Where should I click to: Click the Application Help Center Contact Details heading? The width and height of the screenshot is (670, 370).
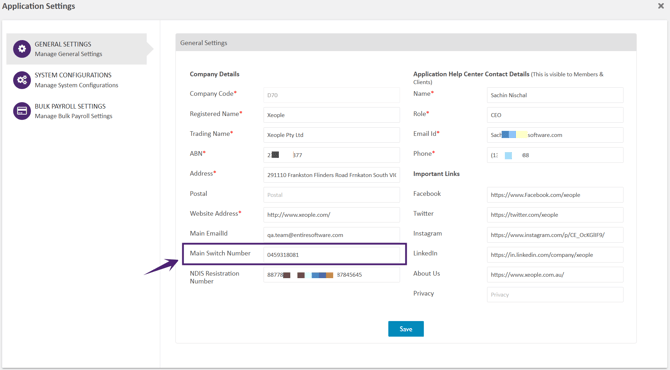tap(471, 74)
